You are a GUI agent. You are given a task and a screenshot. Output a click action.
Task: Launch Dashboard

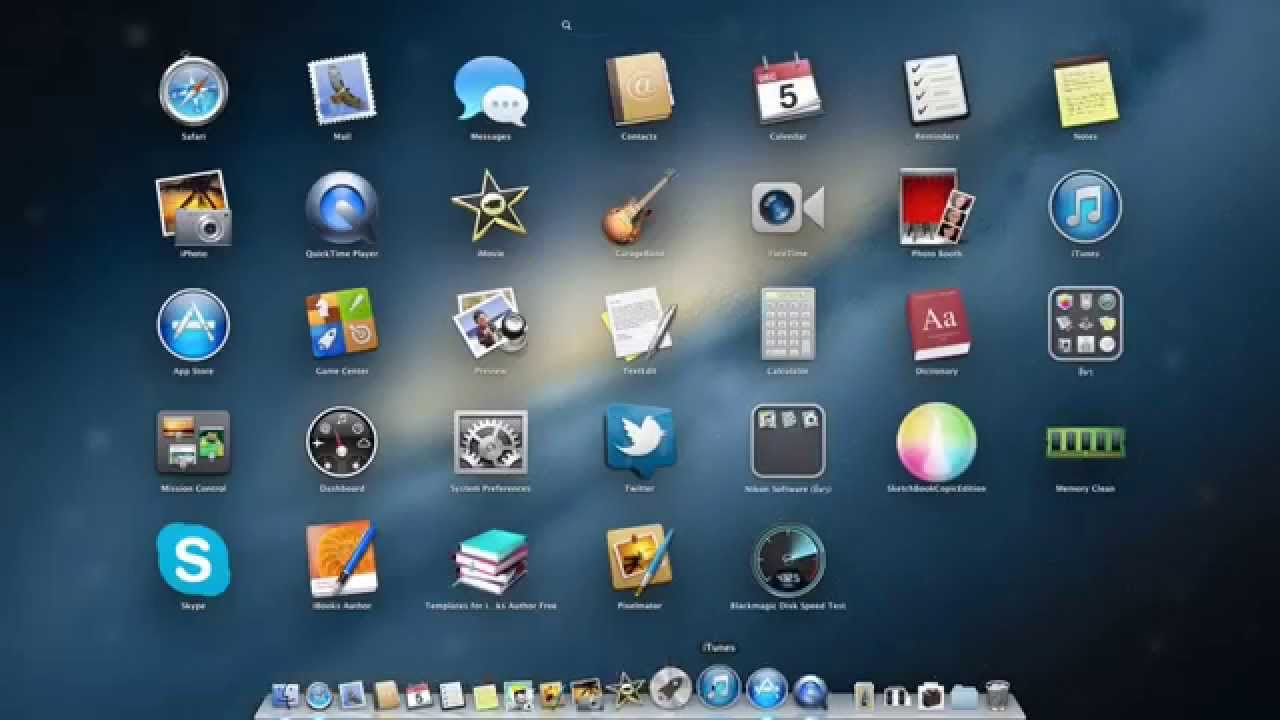point(341,441)
